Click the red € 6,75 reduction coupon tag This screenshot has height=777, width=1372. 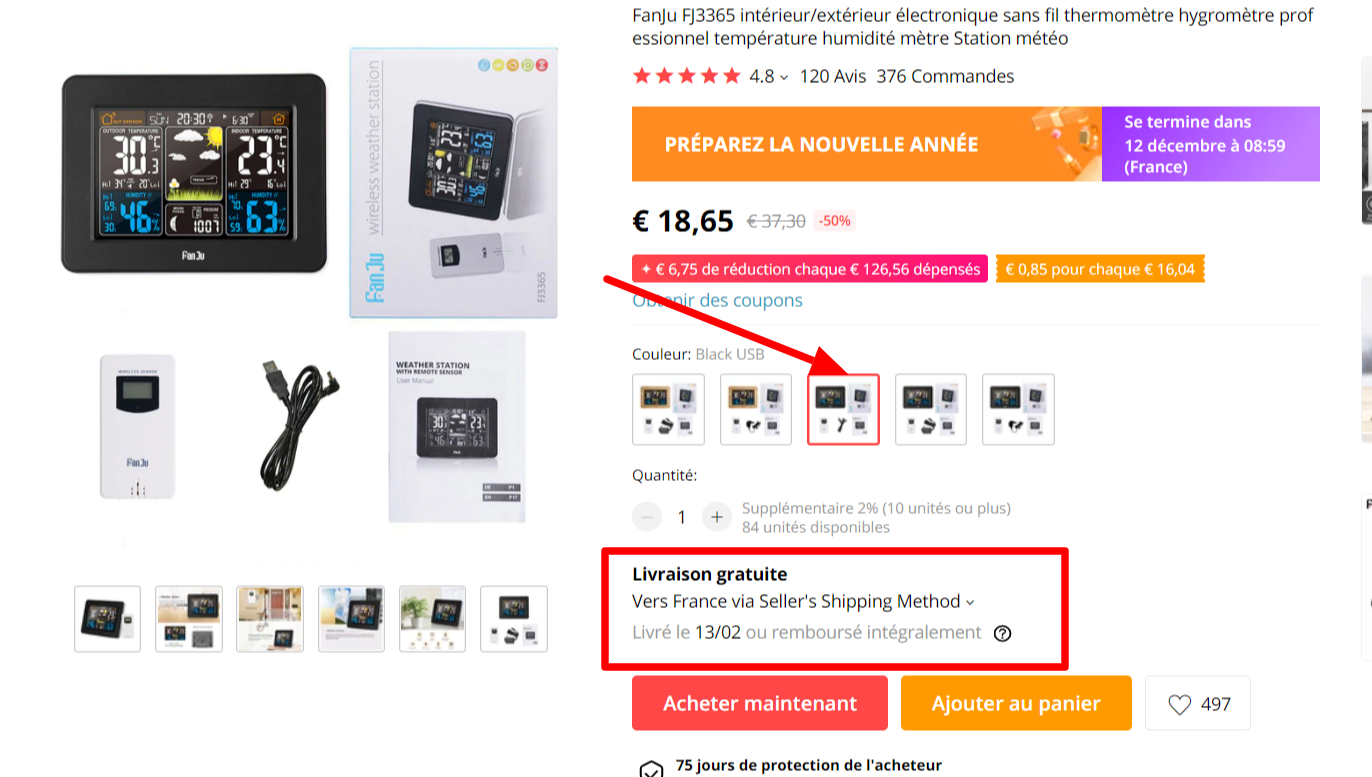[x=810, y=269]
